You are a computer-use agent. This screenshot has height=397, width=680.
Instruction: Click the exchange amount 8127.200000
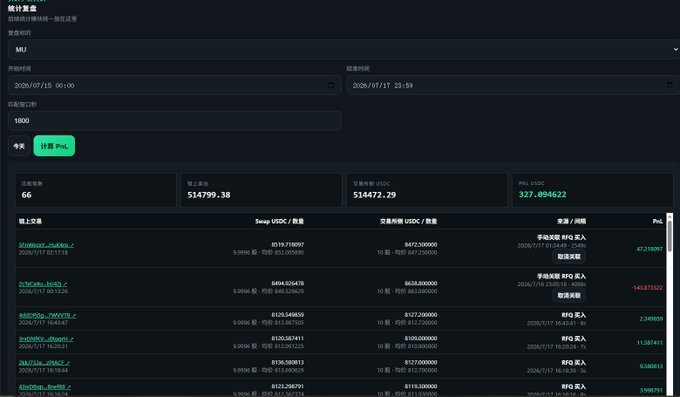pyautogui.click(x=421, y=315)
